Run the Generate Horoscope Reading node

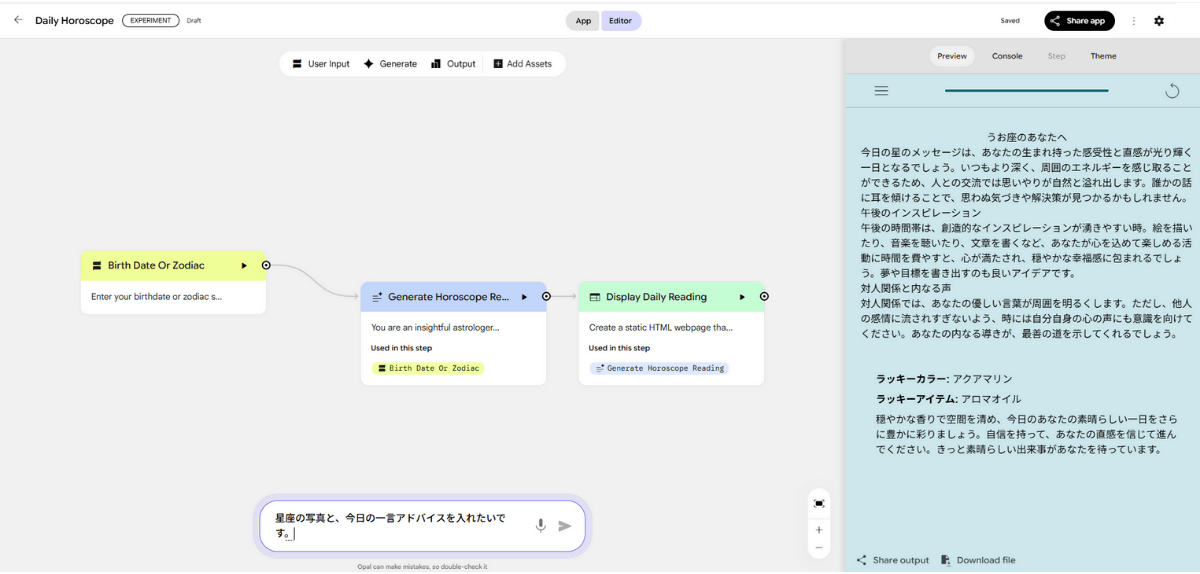pos(524,297)
